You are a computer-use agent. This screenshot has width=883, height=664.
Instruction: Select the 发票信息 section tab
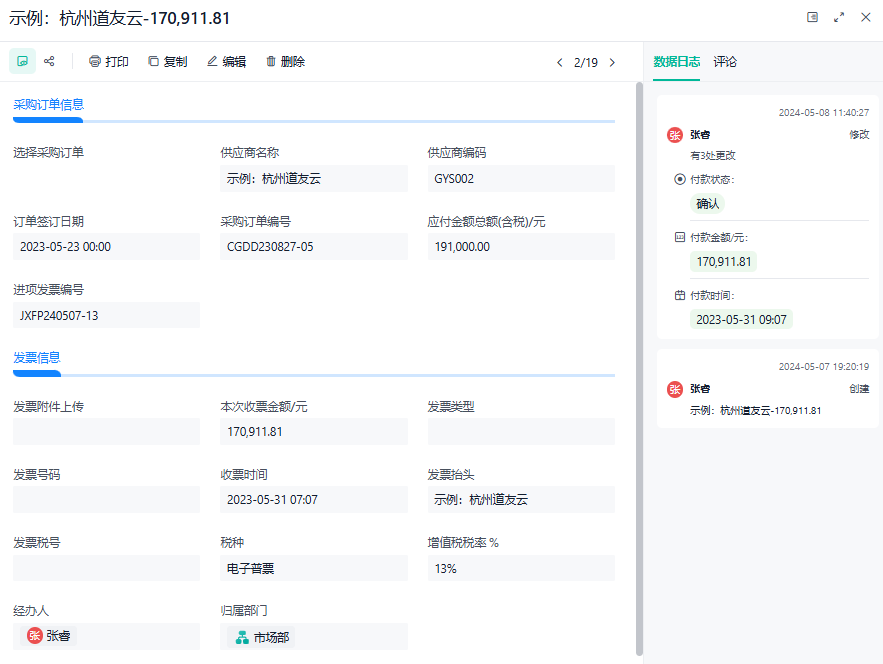point(37,358)
